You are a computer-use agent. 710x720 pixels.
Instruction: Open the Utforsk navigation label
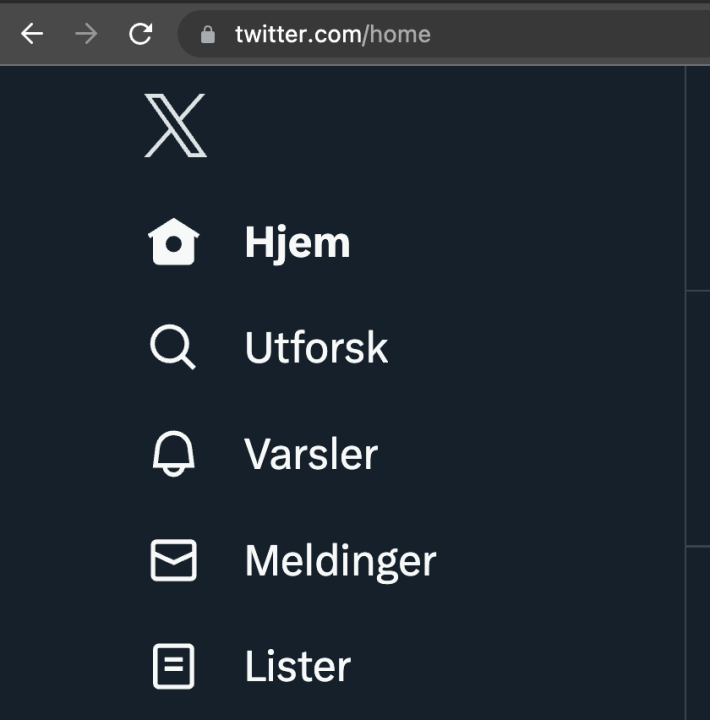click(x=316, y=348)
